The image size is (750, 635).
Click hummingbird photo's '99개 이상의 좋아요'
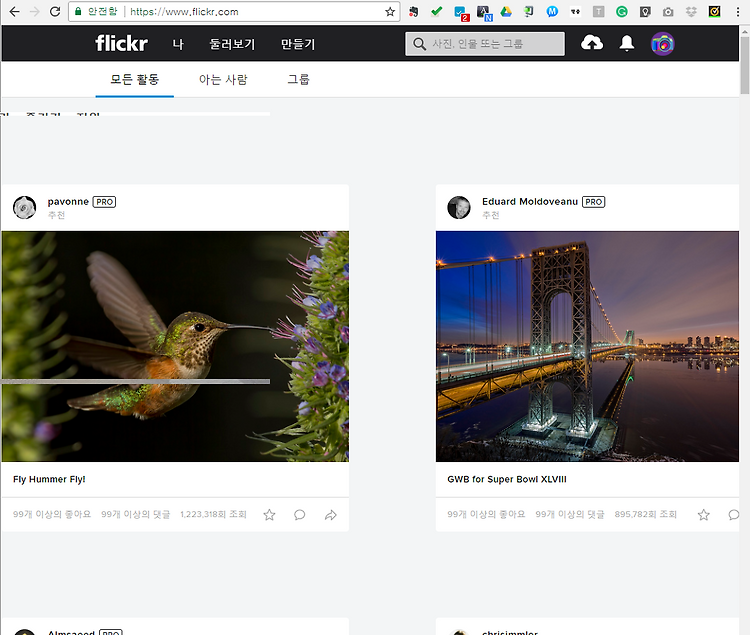click(x=52, y=515)
